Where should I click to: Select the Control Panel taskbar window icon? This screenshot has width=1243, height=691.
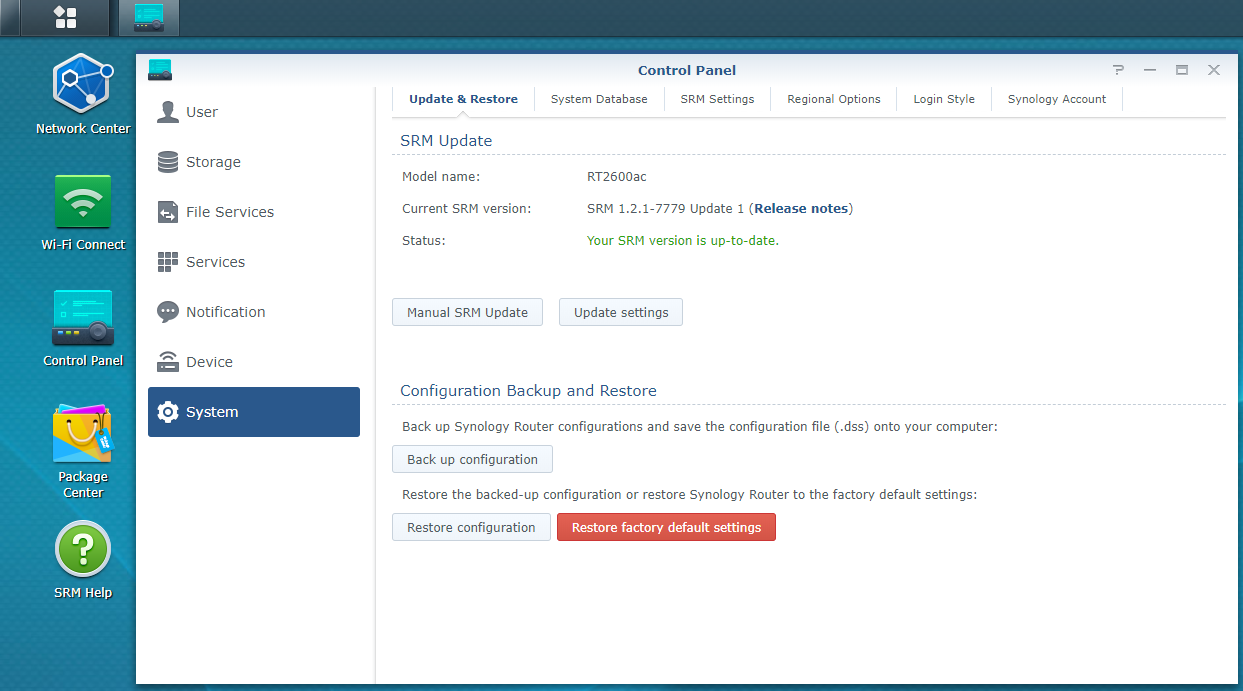(x=148, y=17)
